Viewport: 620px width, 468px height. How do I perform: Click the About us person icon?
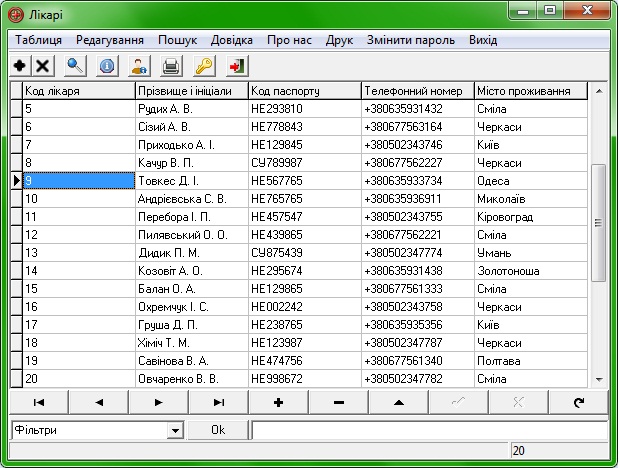tap(140, 66)
